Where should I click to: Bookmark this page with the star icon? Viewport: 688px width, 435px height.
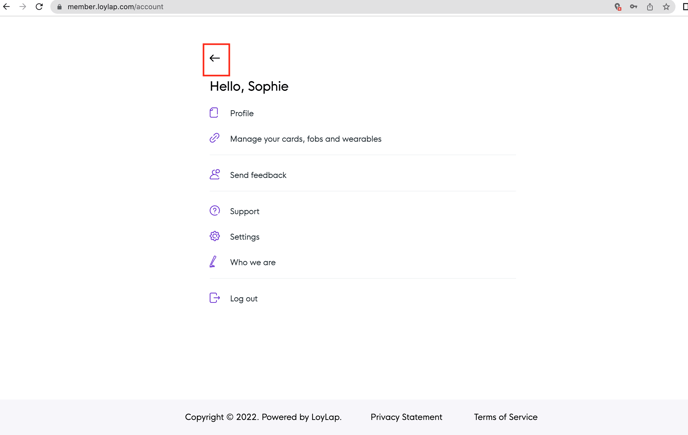click(x=666, y=7)
